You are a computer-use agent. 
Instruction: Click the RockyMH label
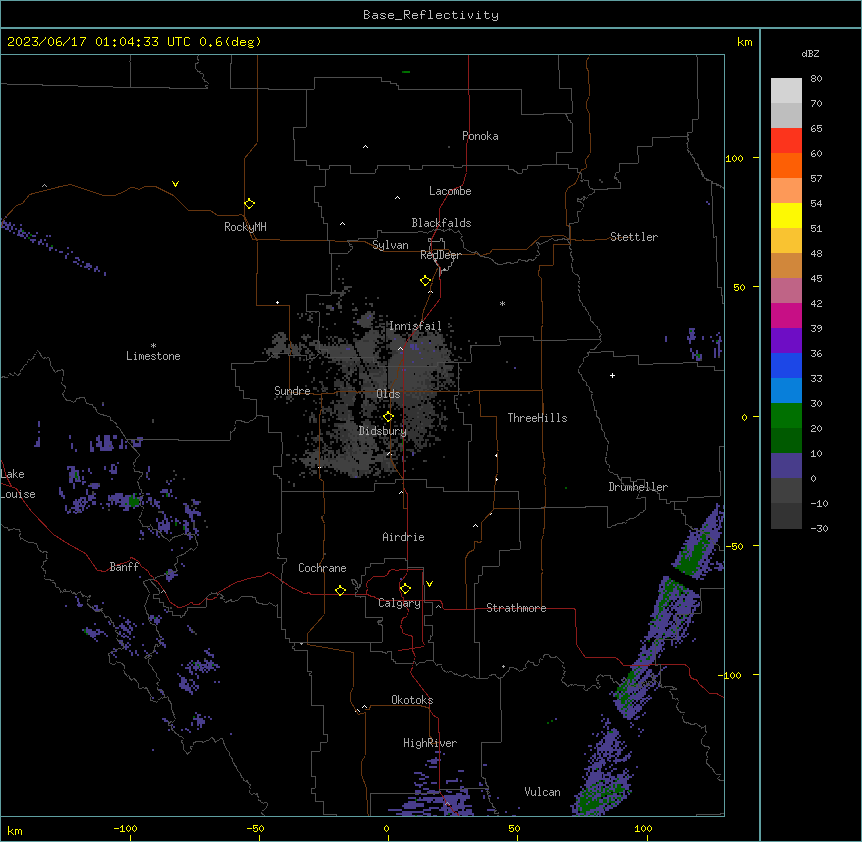pos(245,227)
